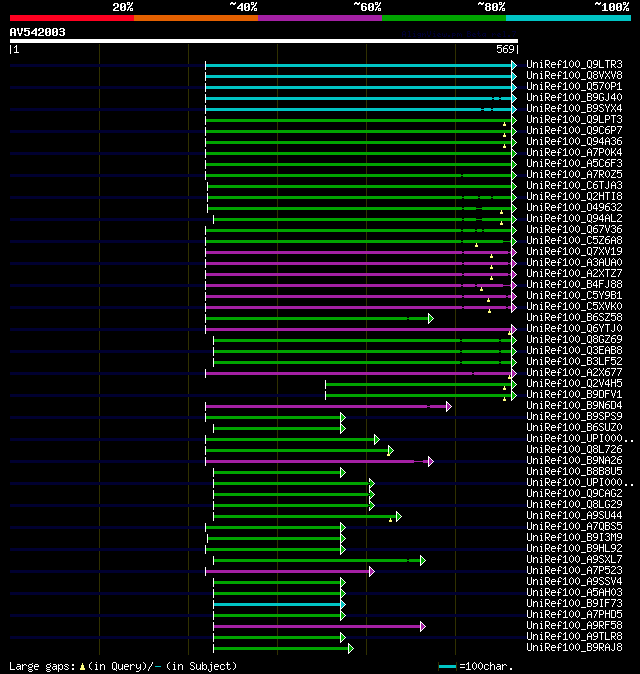Screen dimensions: 640x674
Task: Select the UniRef100_Q8GZ69 label
Action: [x=574, y=340]
